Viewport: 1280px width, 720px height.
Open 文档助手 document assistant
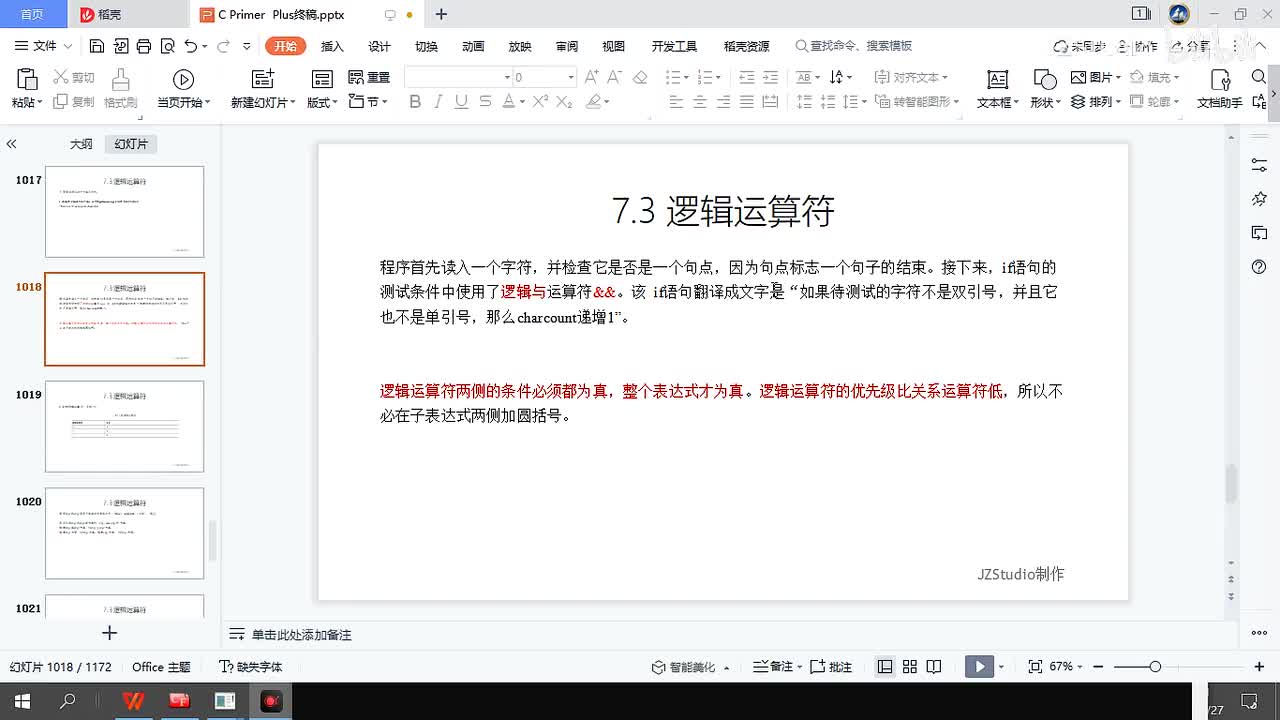(x=1220, y=90)
